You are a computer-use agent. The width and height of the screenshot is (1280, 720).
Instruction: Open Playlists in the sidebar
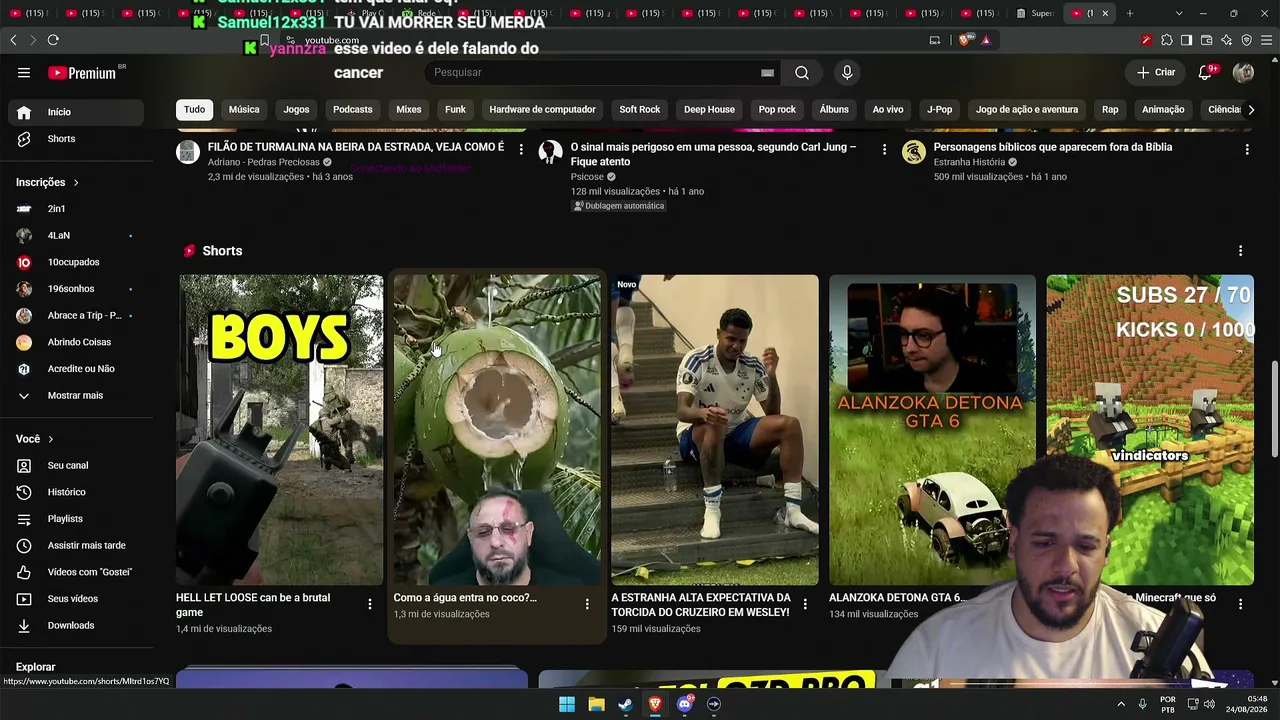[x=78, y=519]
